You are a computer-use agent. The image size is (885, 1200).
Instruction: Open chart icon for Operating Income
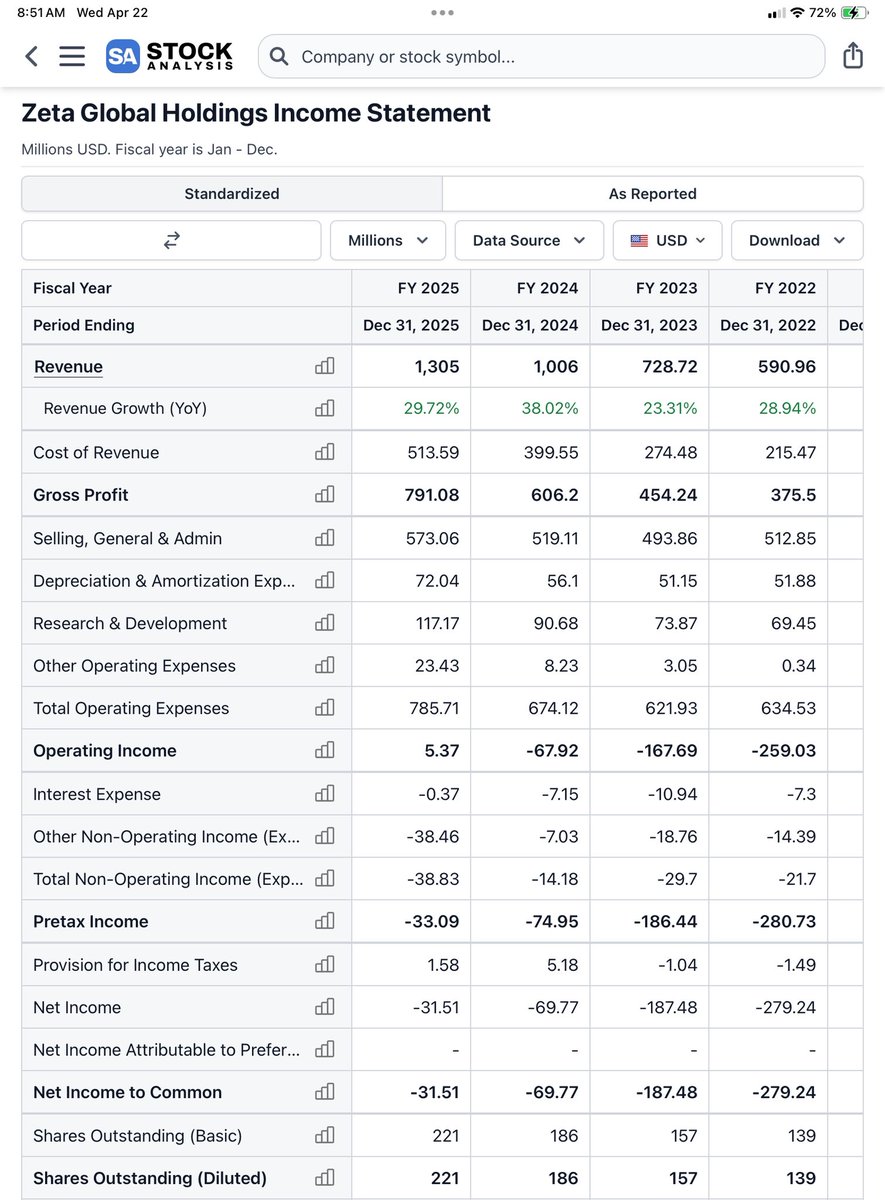coord(324,751)
